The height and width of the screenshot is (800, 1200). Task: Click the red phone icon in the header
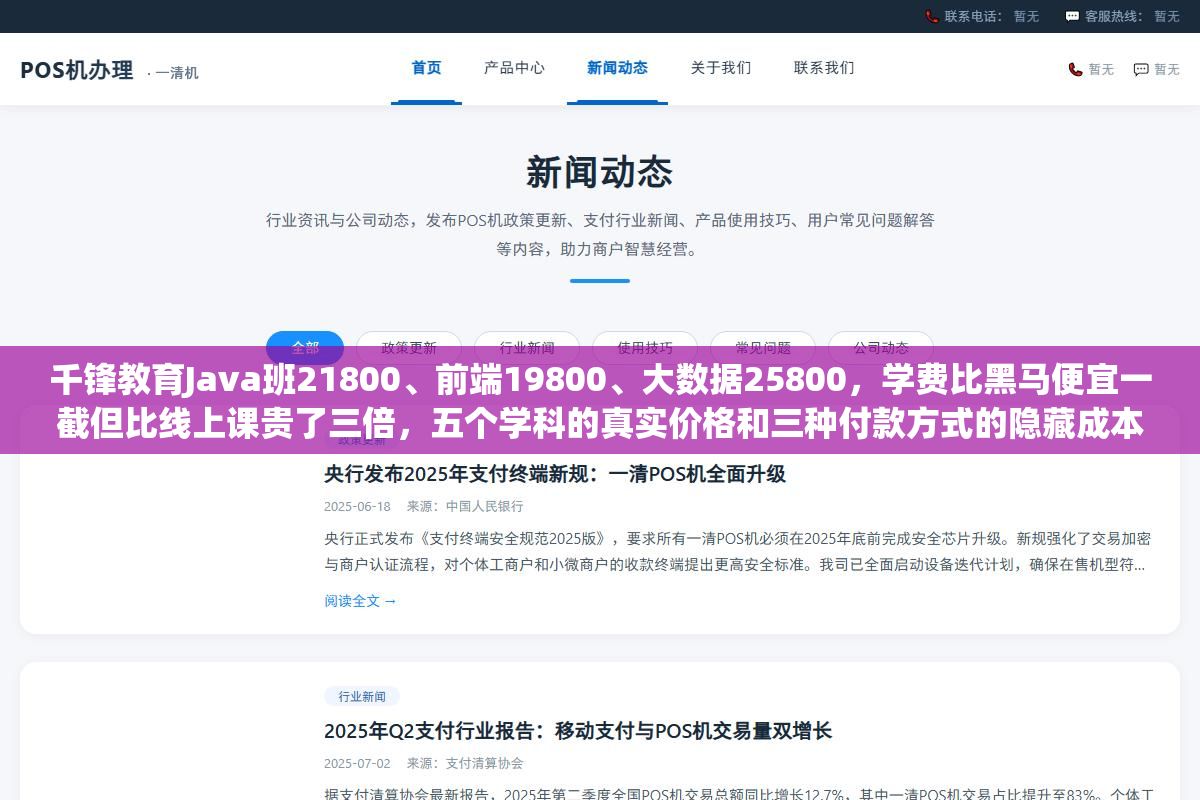[x=1075, y=69]
